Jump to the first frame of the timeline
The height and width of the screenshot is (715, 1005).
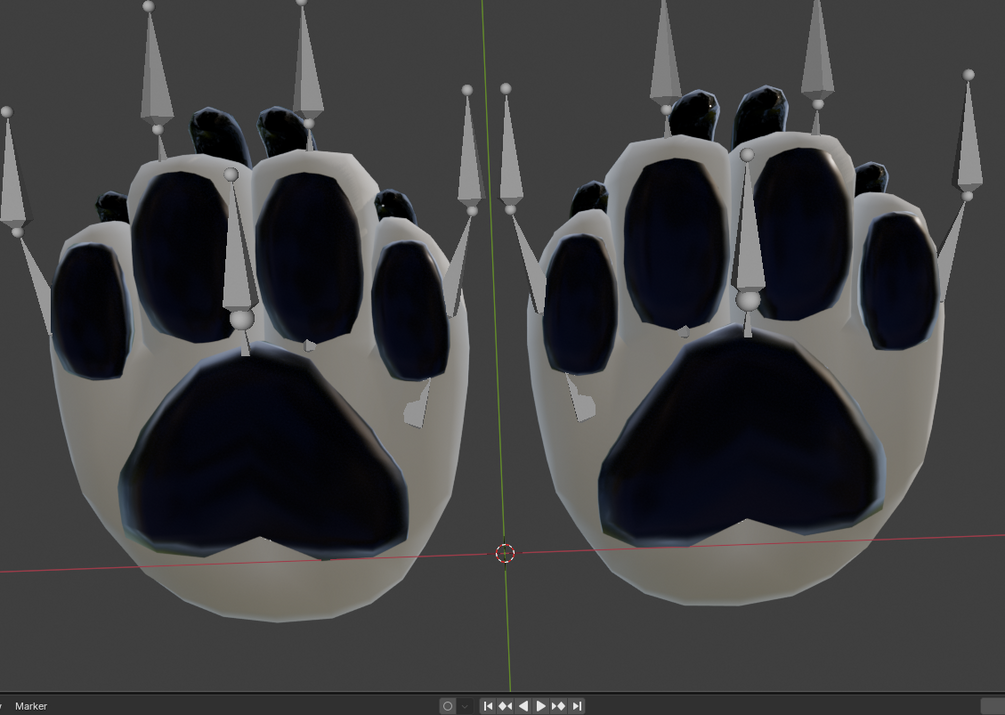tap(488, 706)
